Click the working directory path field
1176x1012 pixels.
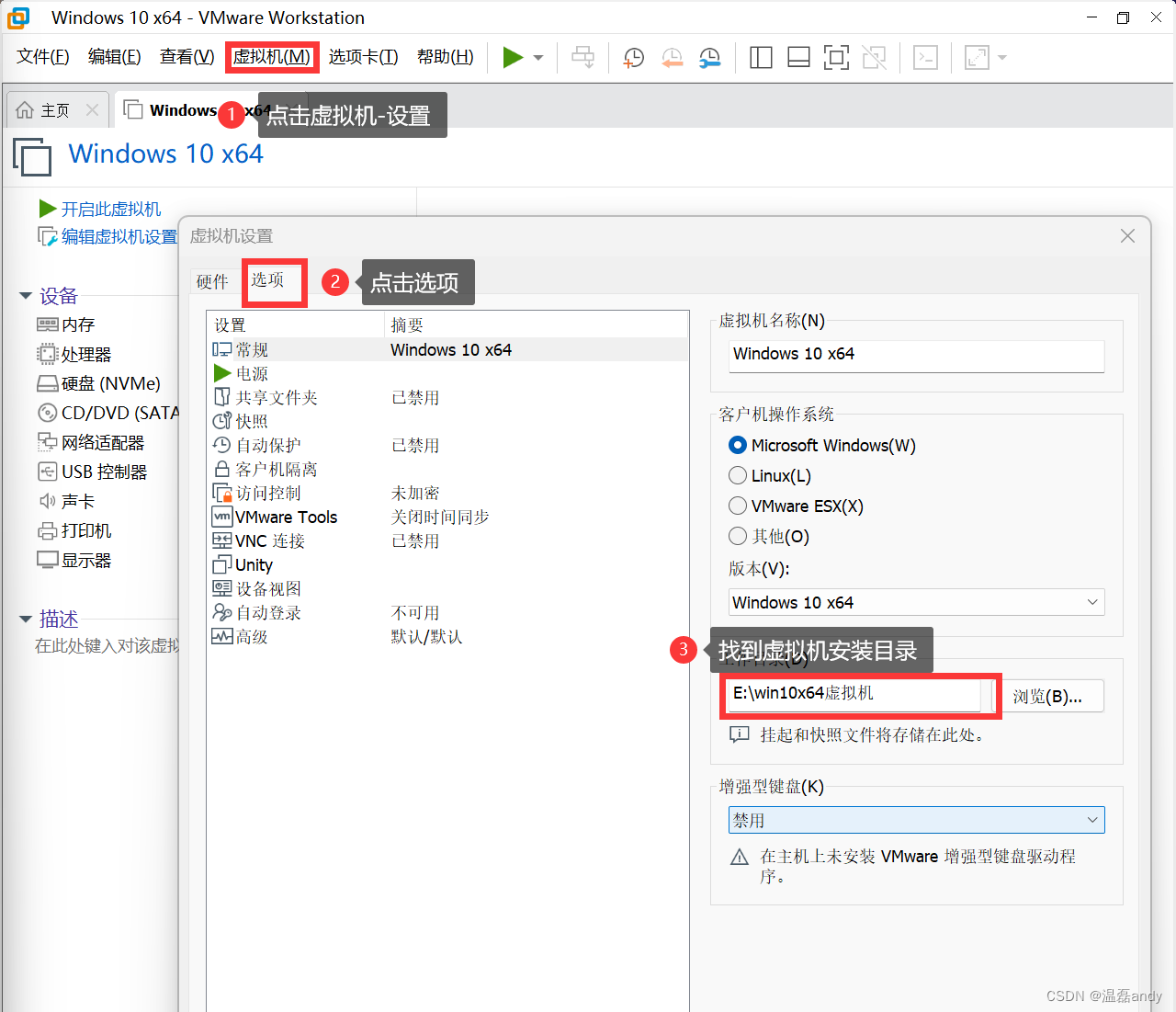pyautogui.click(x=854, y=694)
